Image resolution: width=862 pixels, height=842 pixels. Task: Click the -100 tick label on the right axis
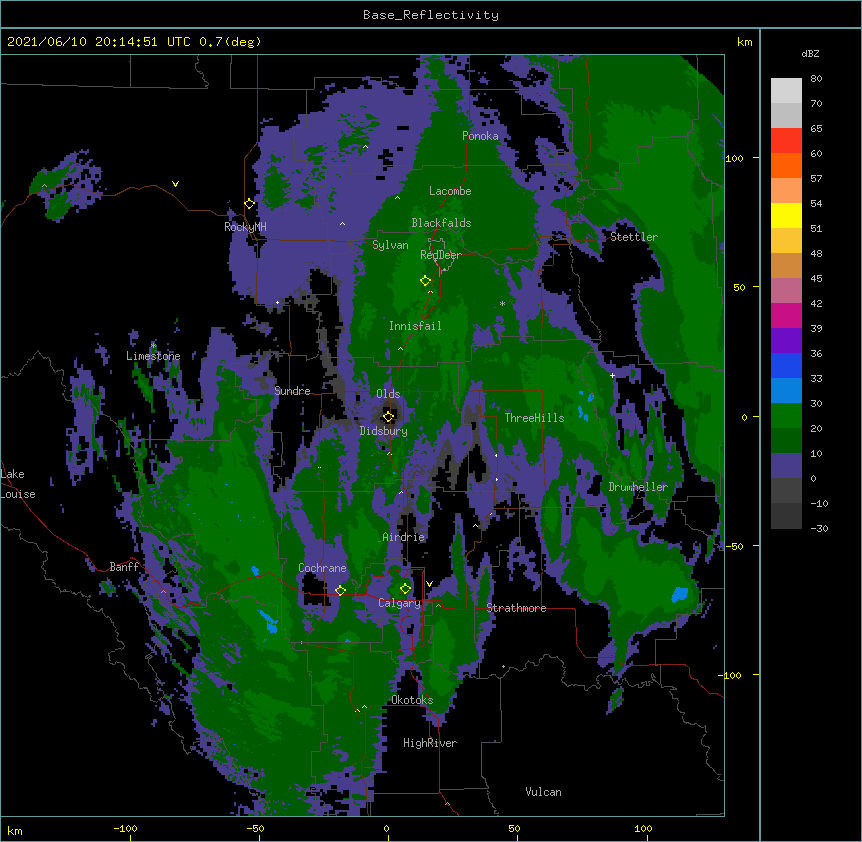click(x=731, y=675)
